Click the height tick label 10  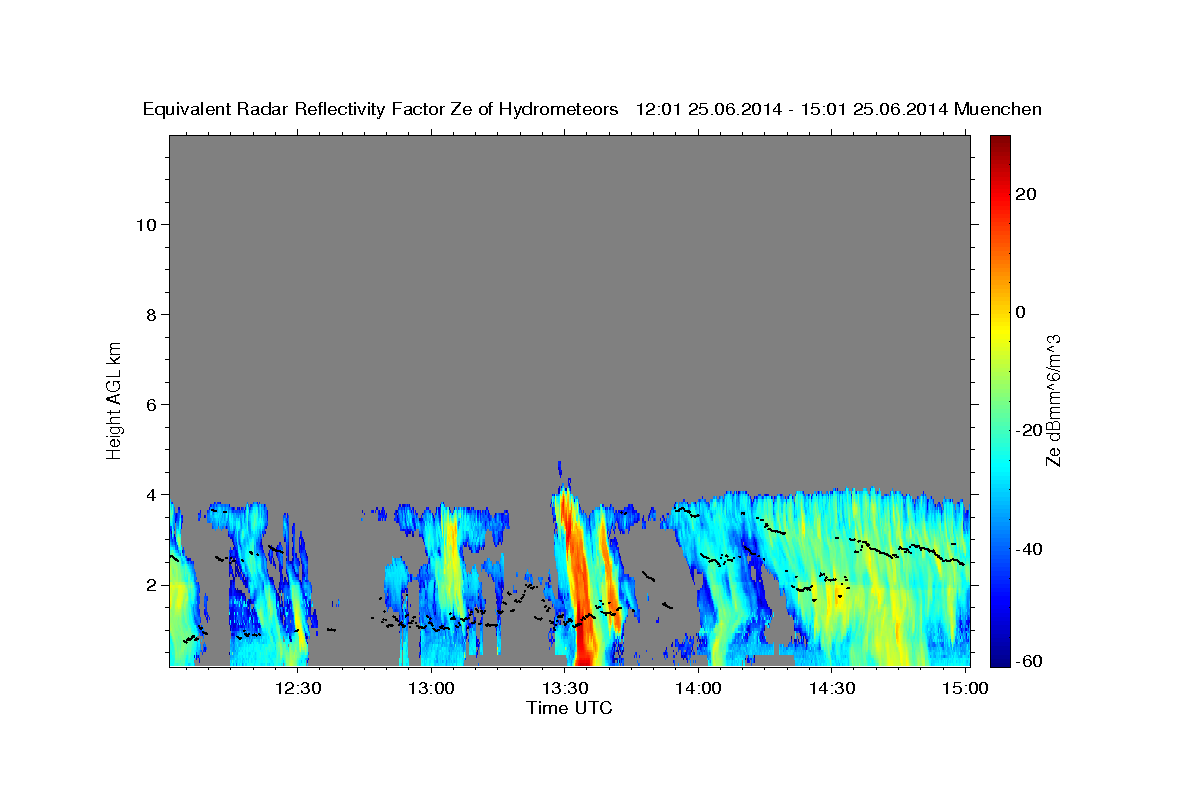tap(146, 224)
